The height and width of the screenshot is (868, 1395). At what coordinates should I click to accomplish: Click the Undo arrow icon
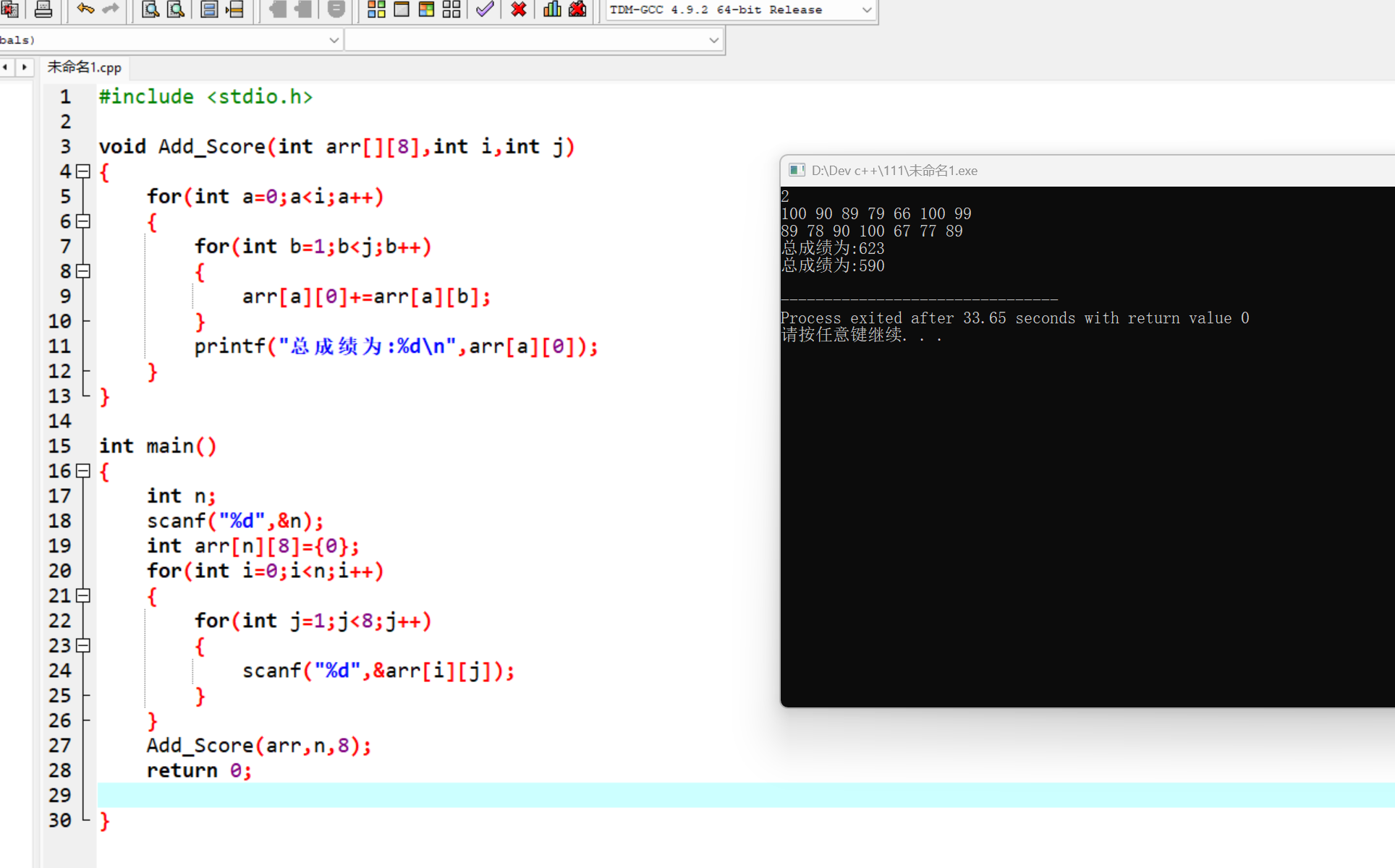point(85,9)
